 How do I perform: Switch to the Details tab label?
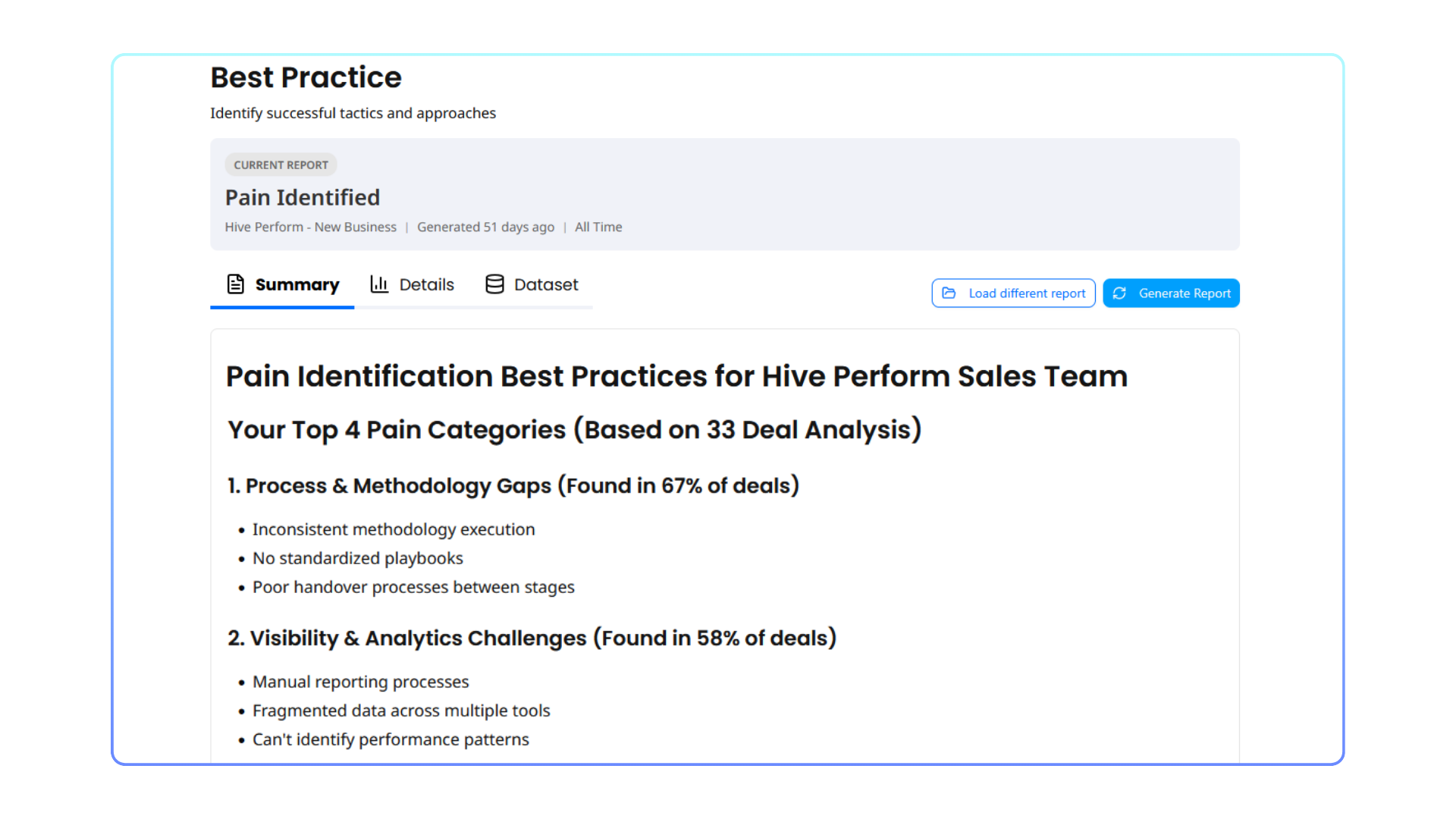[426, 285]
